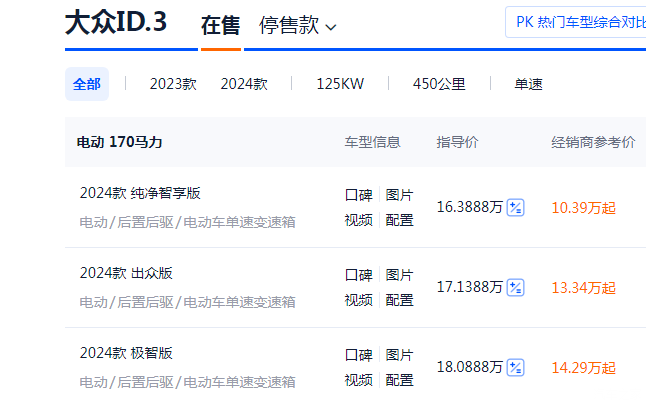Screen dimensions: 646x405
Task: Filter by 2024款 model year
Action: 244,84
